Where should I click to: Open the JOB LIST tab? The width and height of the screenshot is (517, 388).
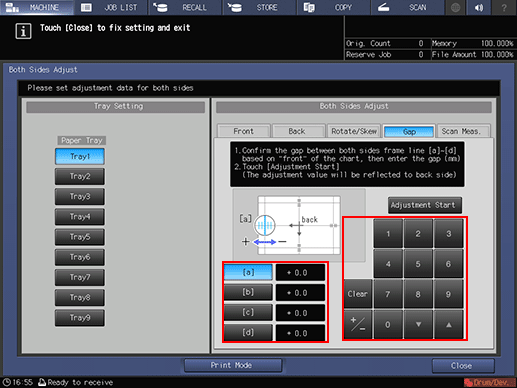point(111,7)
